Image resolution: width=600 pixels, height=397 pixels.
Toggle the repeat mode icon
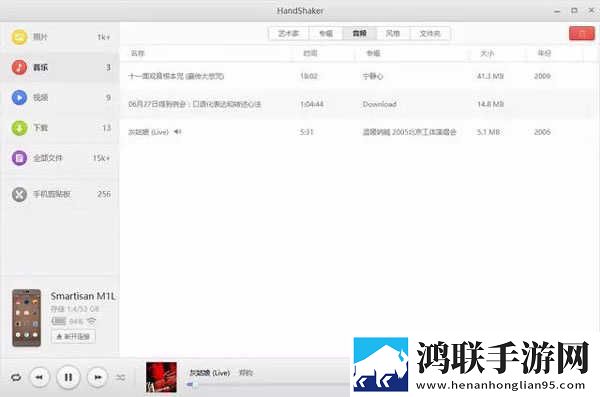pos(16,377)
